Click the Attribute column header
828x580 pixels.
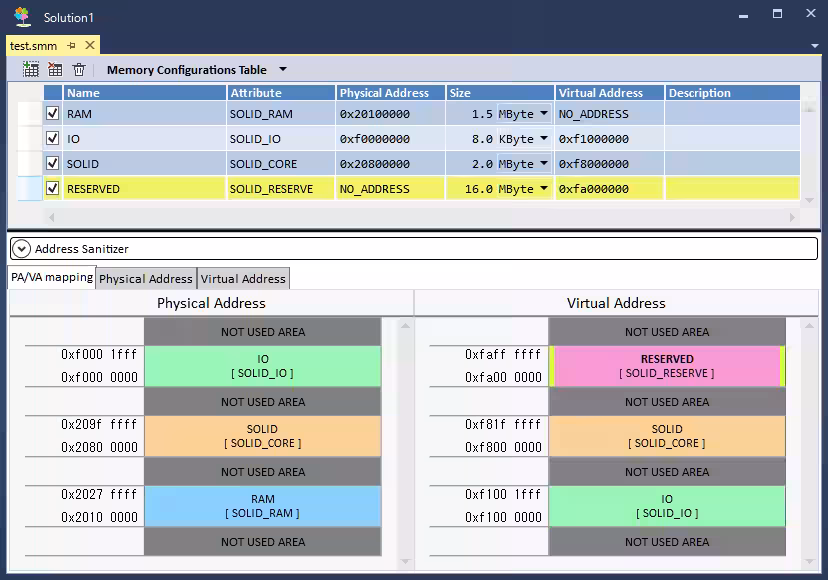[281, 93]
